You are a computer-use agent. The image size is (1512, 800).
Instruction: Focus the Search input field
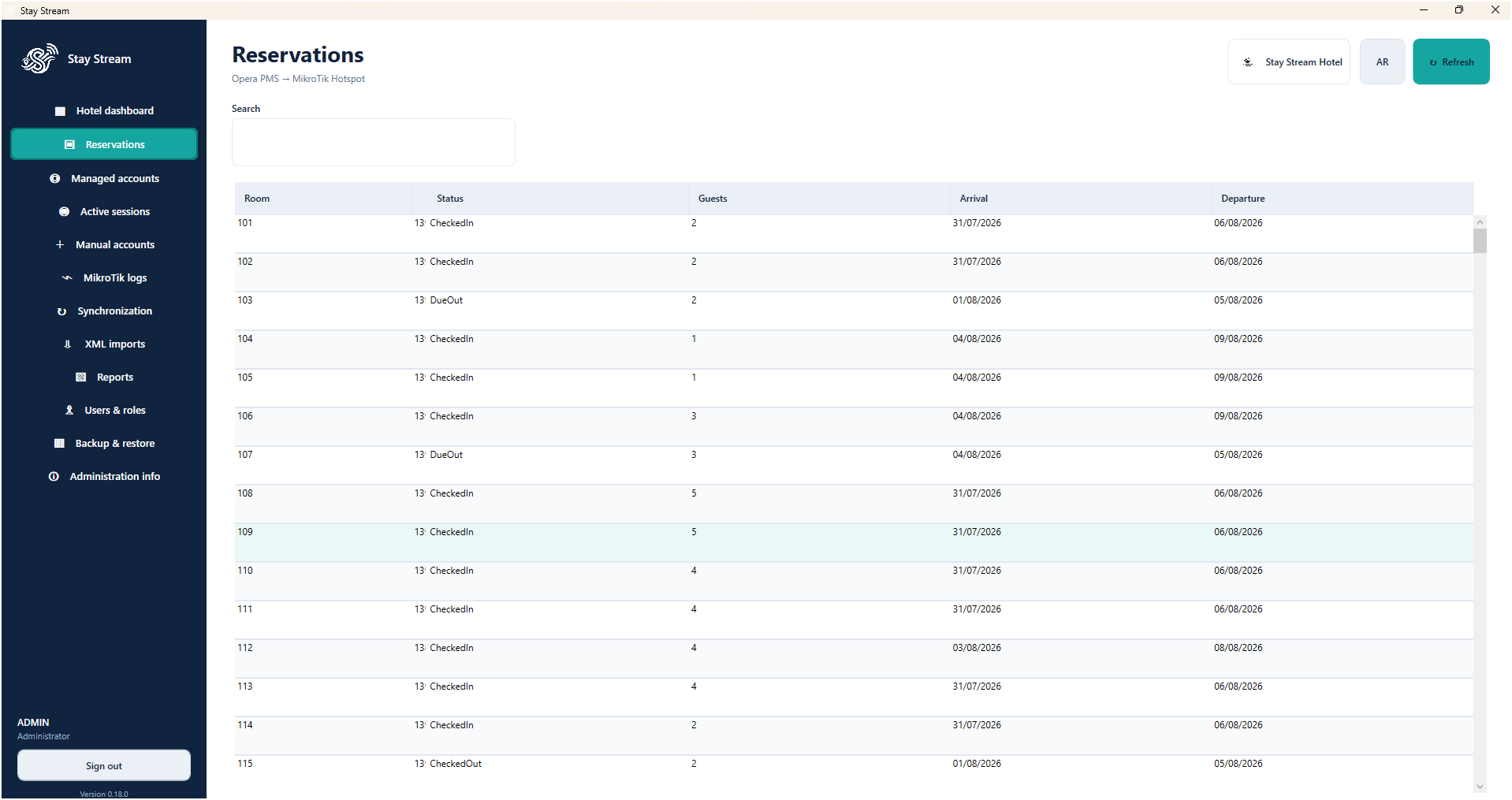click(373, 142)
